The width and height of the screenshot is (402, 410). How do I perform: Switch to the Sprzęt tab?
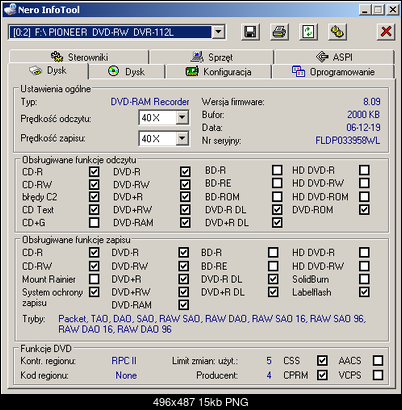tap(212, 57)
